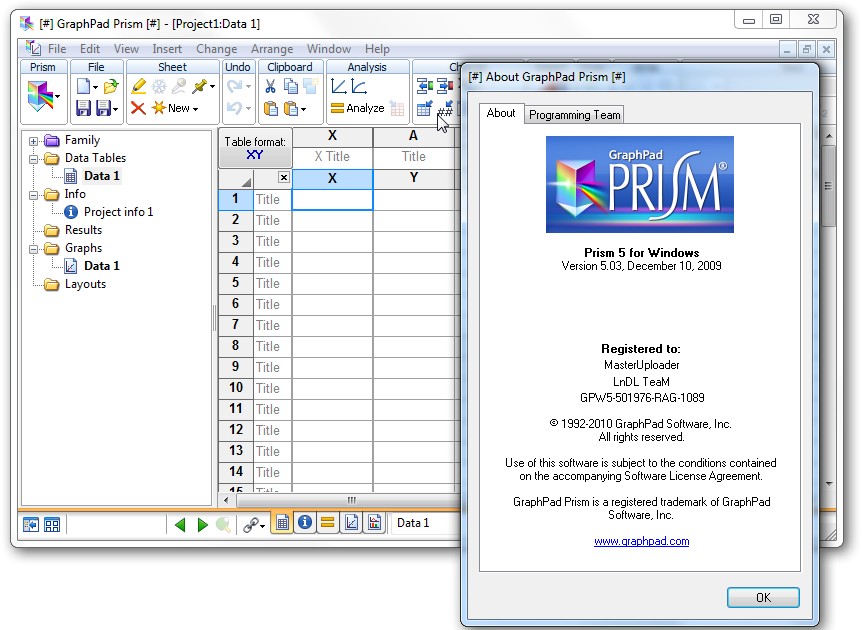Click row 1 Title cell
Screen dimensions: 862x630
coord(272,200)
